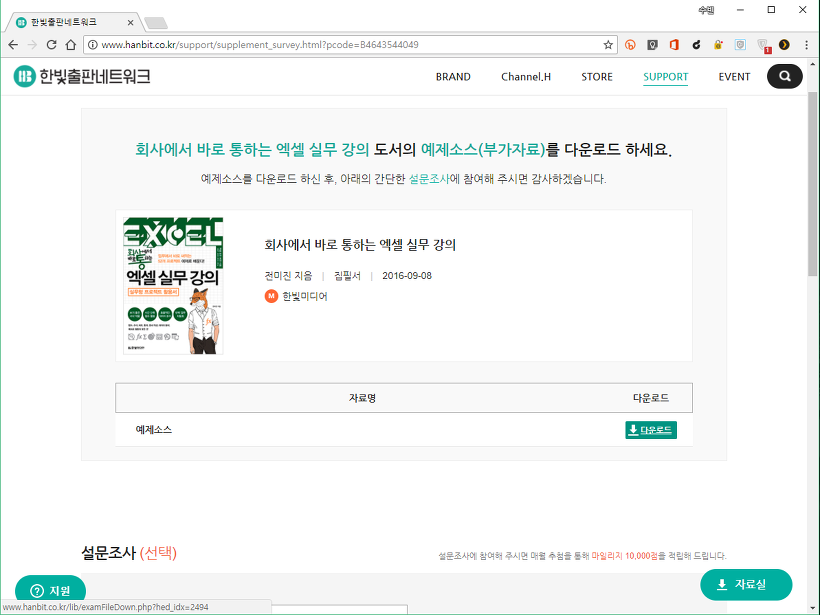This screenshot has height=615, width=820.
Task: Open the SUPPORT menu
Action: click(665, 77)
